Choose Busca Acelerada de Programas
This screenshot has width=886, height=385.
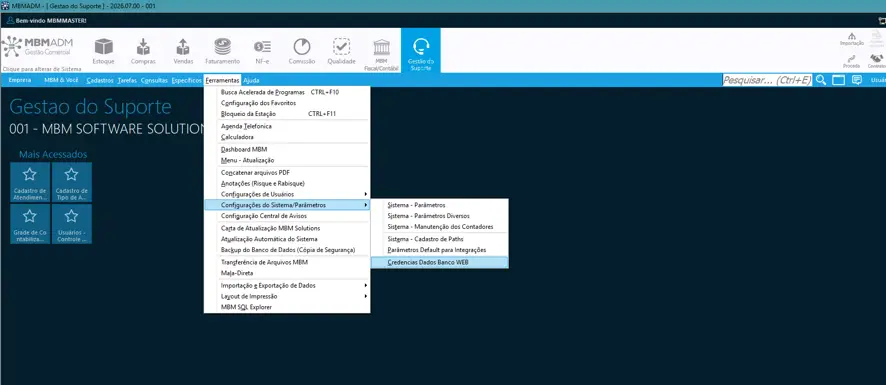(x=287, y=92)
